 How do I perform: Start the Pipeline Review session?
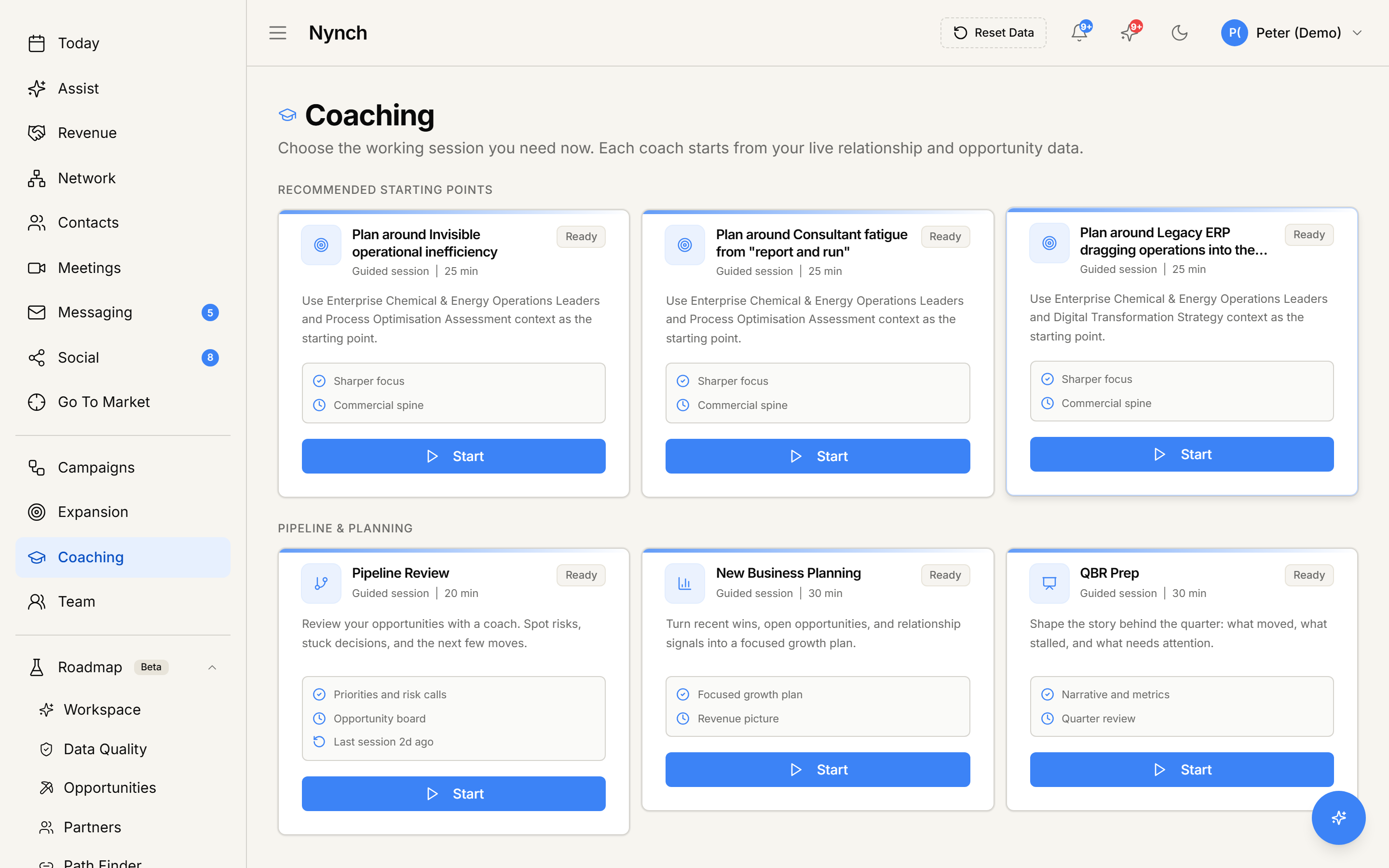[453, 794]
